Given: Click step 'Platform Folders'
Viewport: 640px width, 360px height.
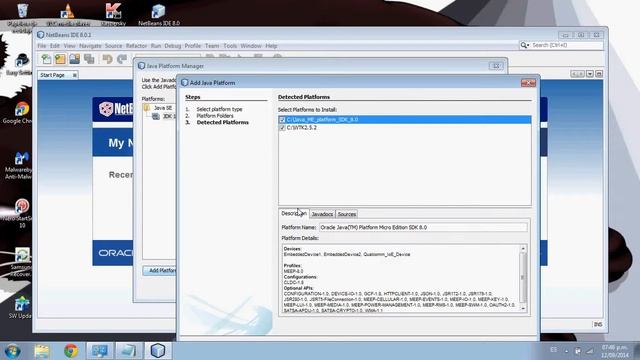Looking at the screenshot, I should 215,116.
